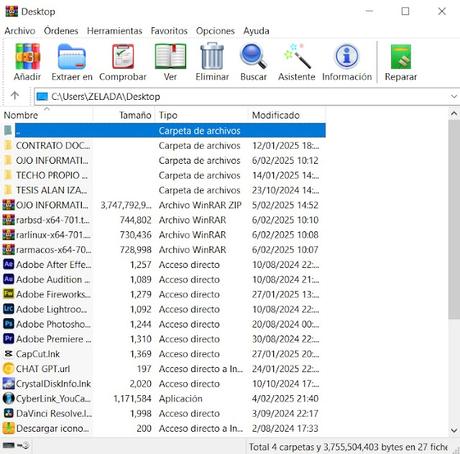Select the CONTRATO DOC folder row
Screen dimensions: 460x454
(164, 145)
